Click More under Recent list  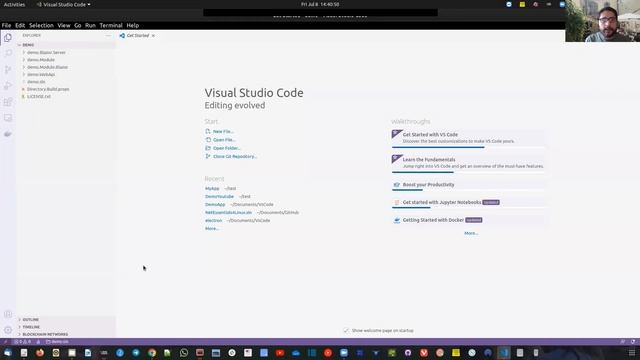click(212, 229)
